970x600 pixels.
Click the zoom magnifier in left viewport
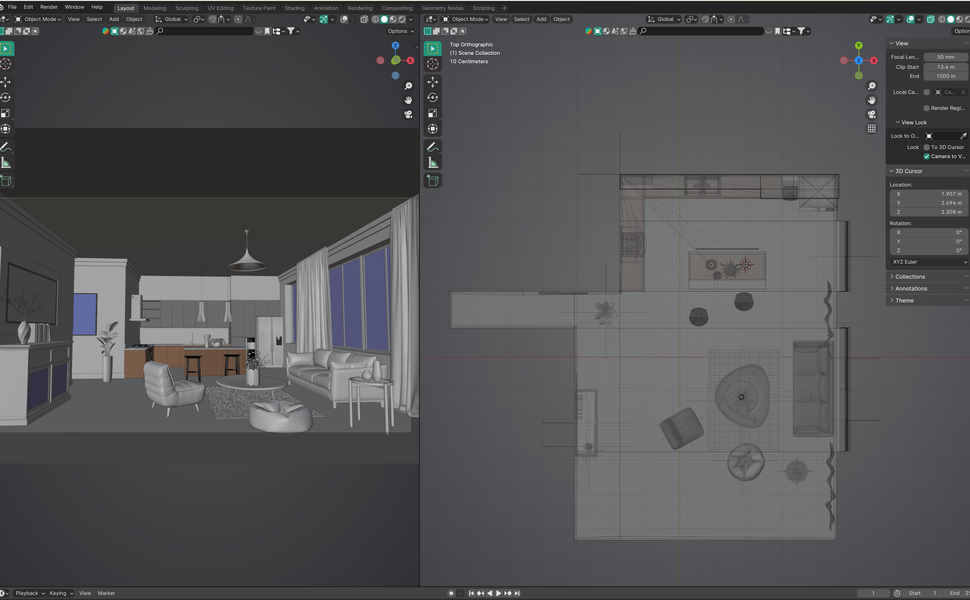coord(408,86)
